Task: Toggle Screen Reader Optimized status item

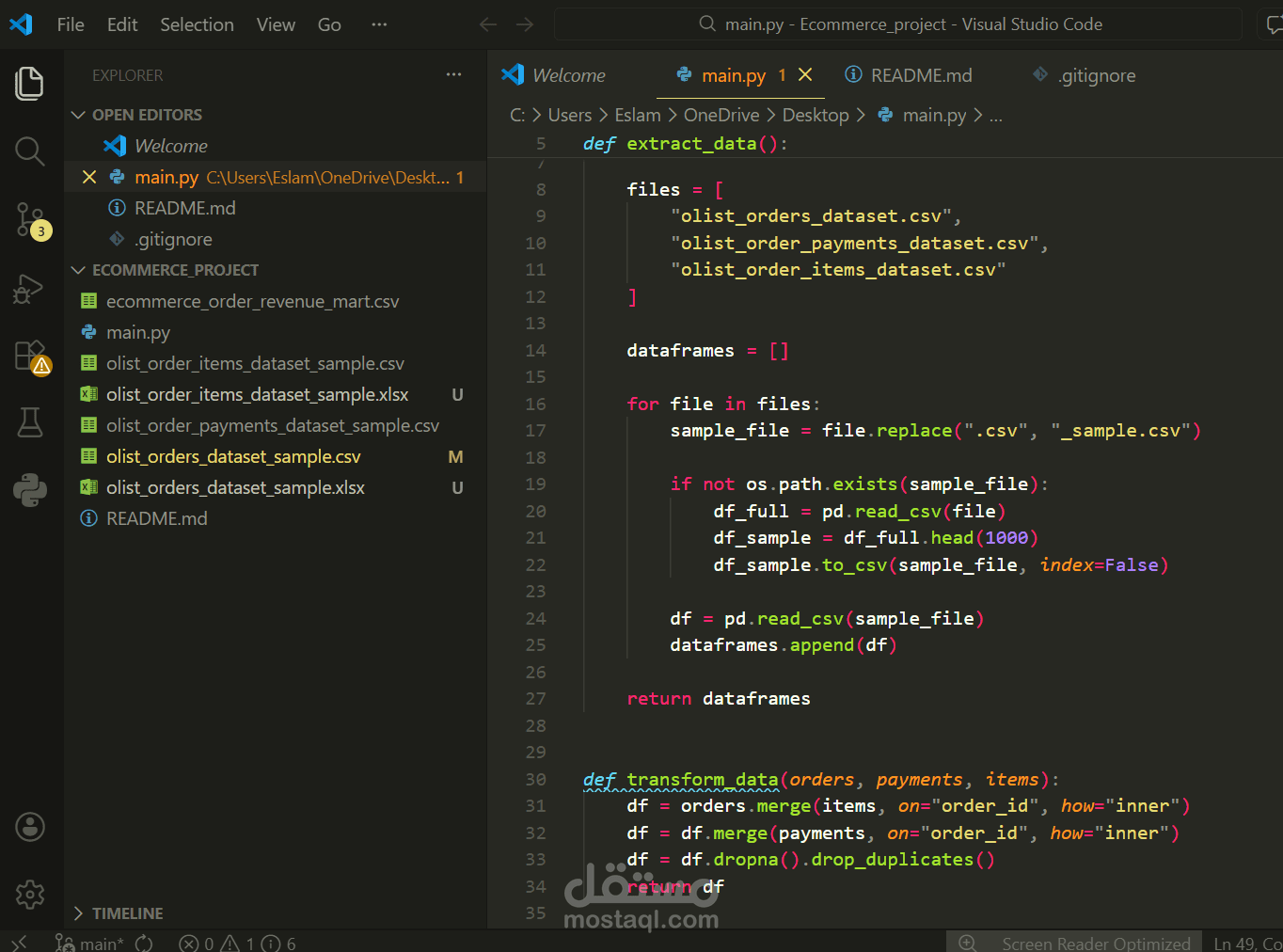Action: pos(1096,943)
